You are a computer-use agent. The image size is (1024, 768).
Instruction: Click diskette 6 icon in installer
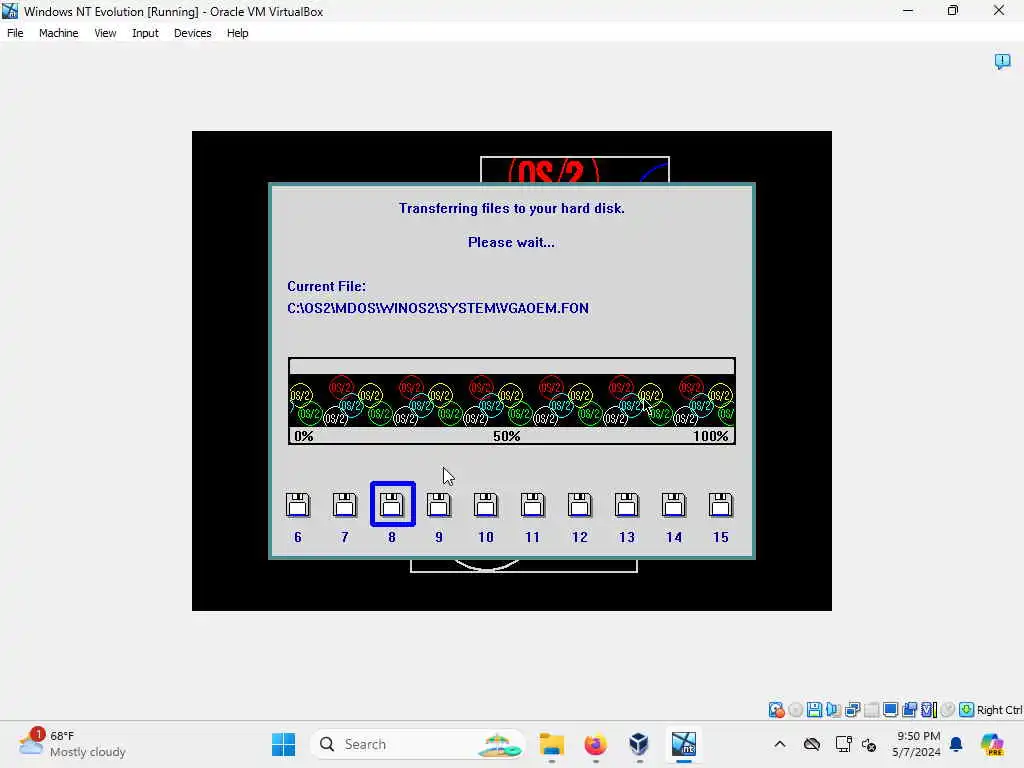tap(298, 505)
